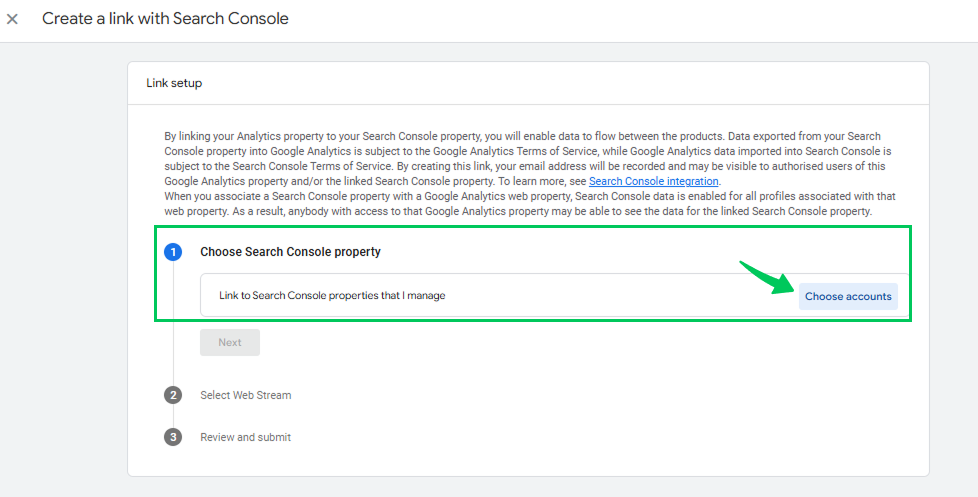Viewport: 978px width, 497px height.
Task: Click the Choose Search Console property heading
Action: [290, 252]
